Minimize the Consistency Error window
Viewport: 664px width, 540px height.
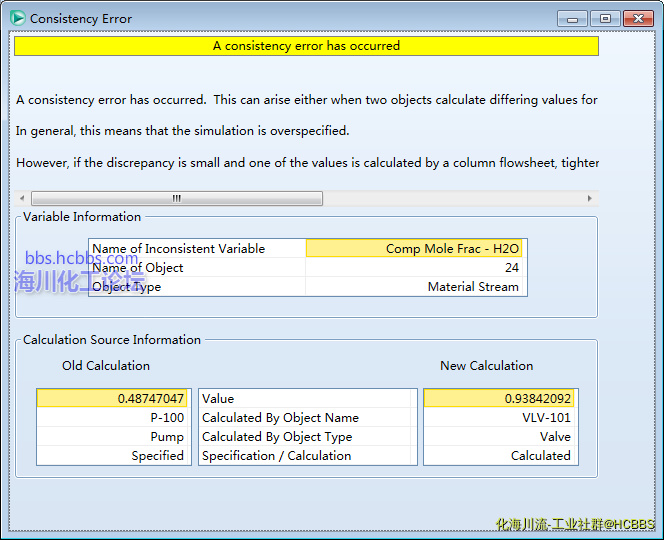tap(573, 18)
